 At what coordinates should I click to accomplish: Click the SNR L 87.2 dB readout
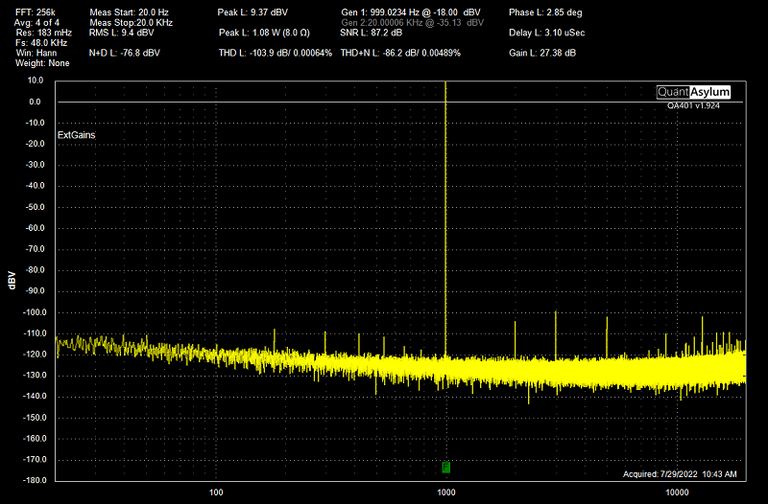click(x=371, y=32)
